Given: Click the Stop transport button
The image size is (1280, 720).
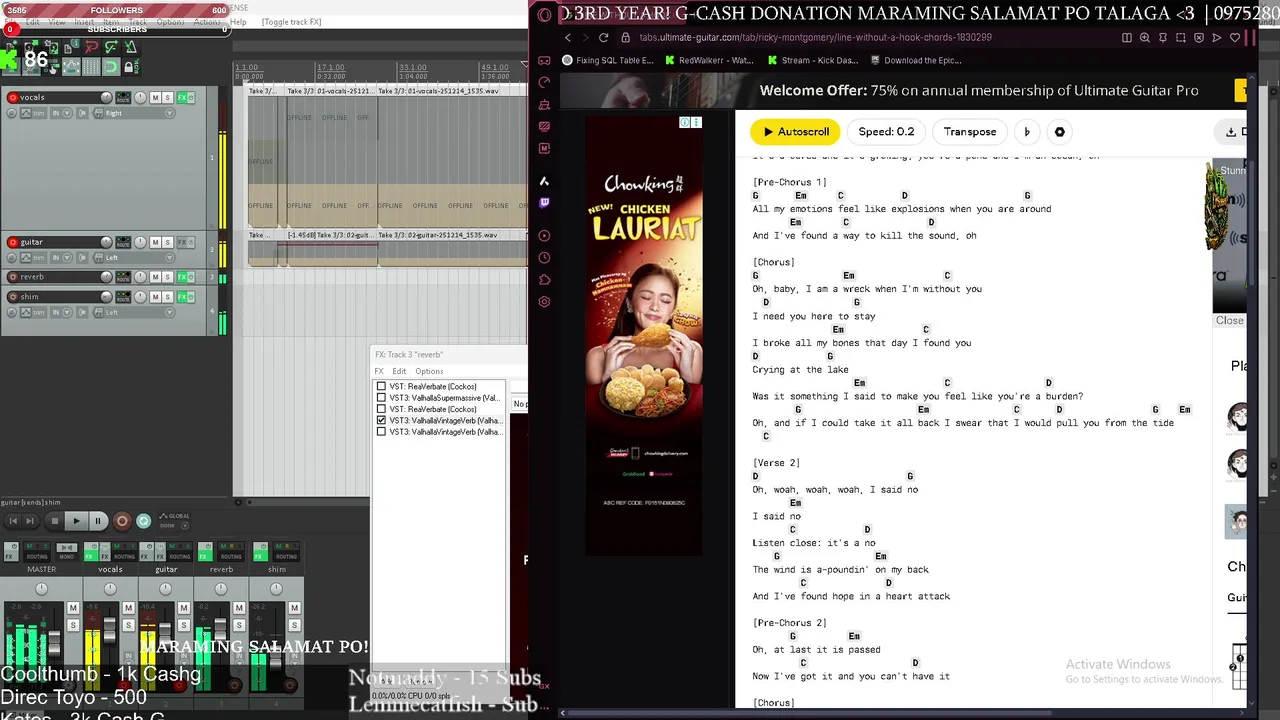Looking at the screenshot, I should [55, 521].
